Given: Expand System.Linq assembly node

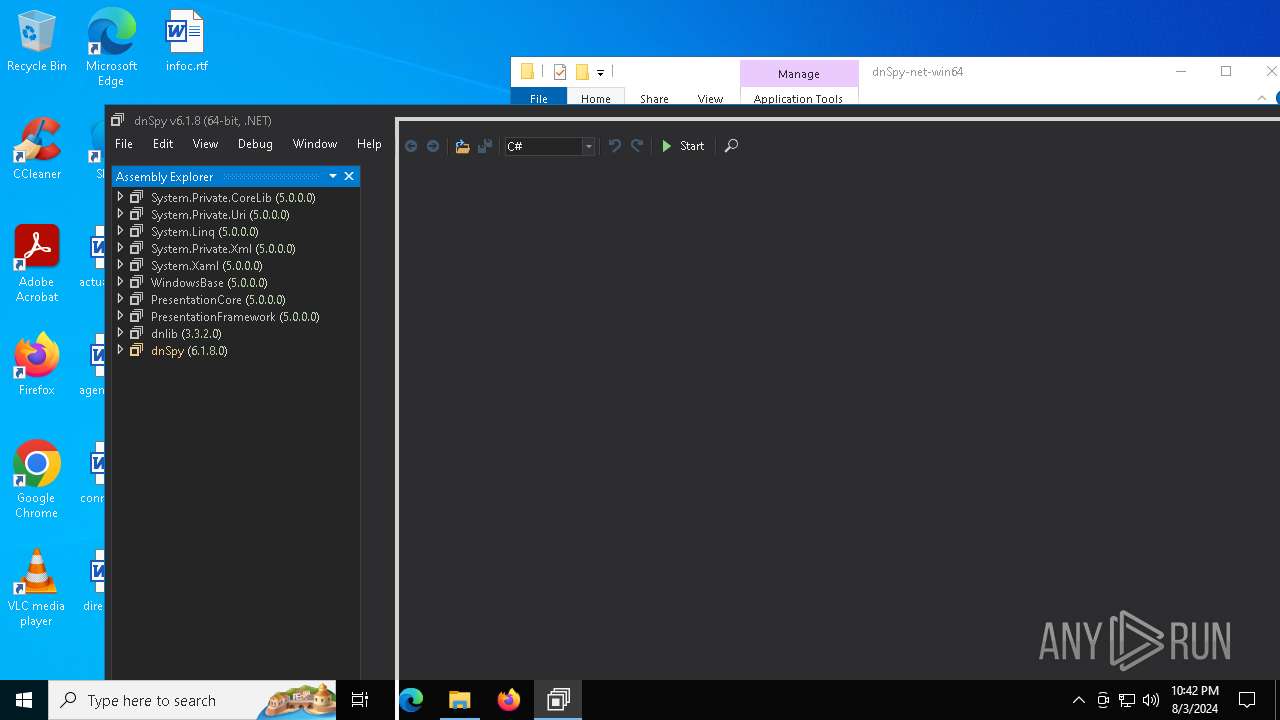Looking at the screenshot, I should point(120,231).
